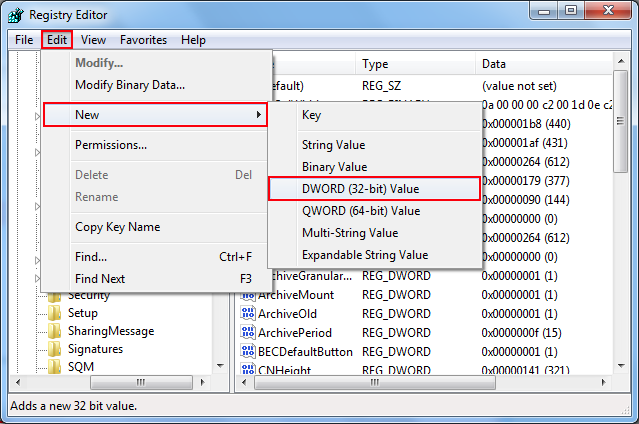Click the values list scroll up arrow

(621, 61)
